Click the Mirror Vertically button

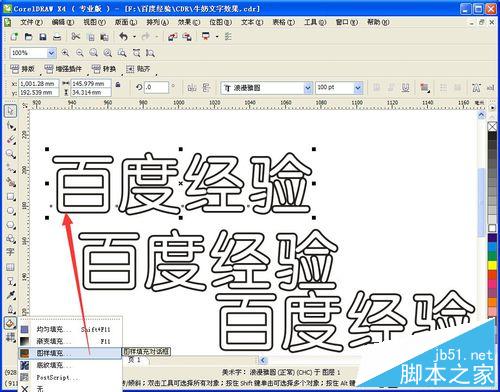pyautogui.click(x=206, y=88)
